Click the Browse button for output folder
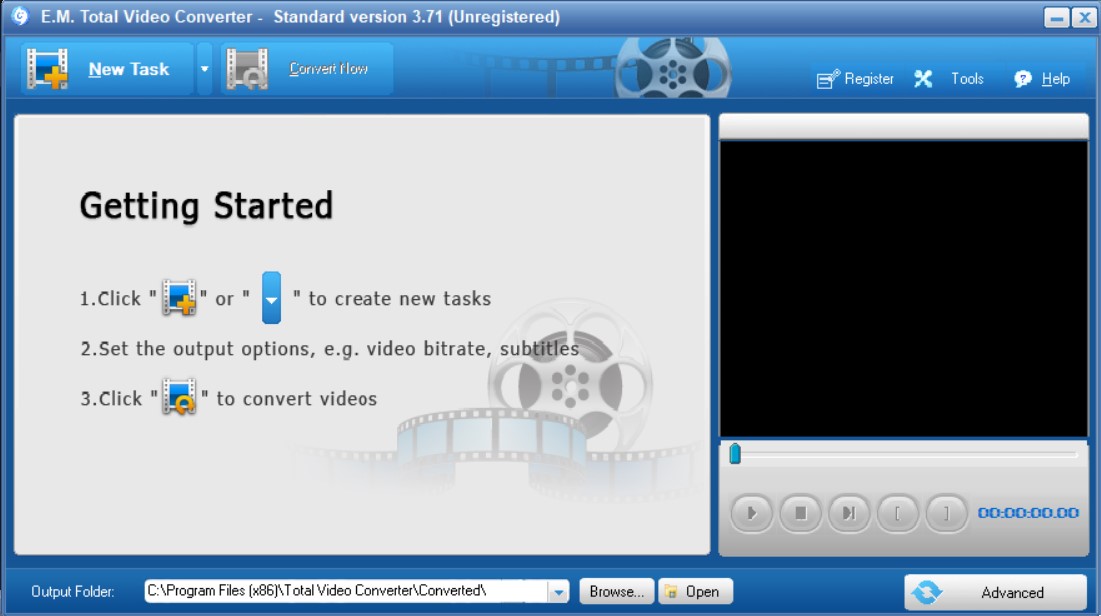Screen dimensions: 1101x616 tap(616, 591)
